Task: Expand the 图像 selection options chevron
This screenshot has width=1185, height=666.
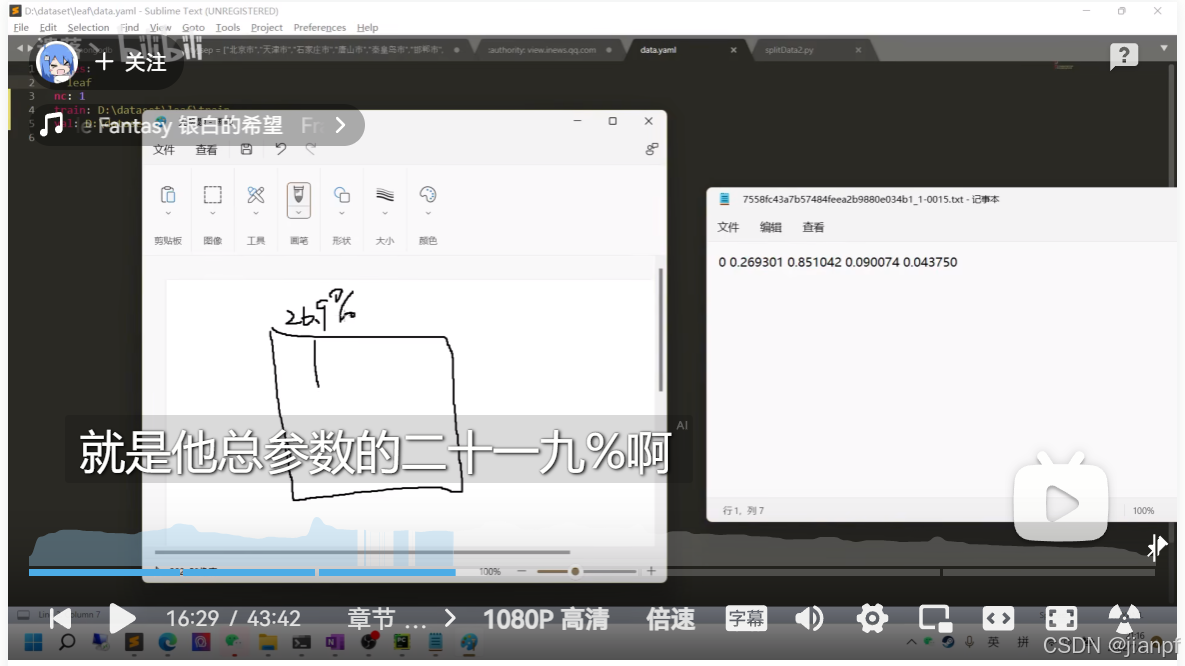Action: [212, 214]
